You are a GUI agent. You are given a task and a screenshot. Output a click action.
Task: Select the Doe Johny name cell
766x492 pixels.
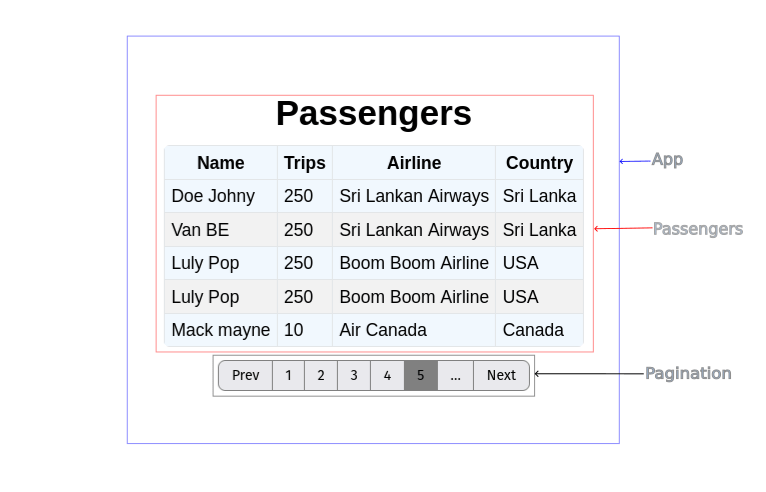(x=221, y=196)
